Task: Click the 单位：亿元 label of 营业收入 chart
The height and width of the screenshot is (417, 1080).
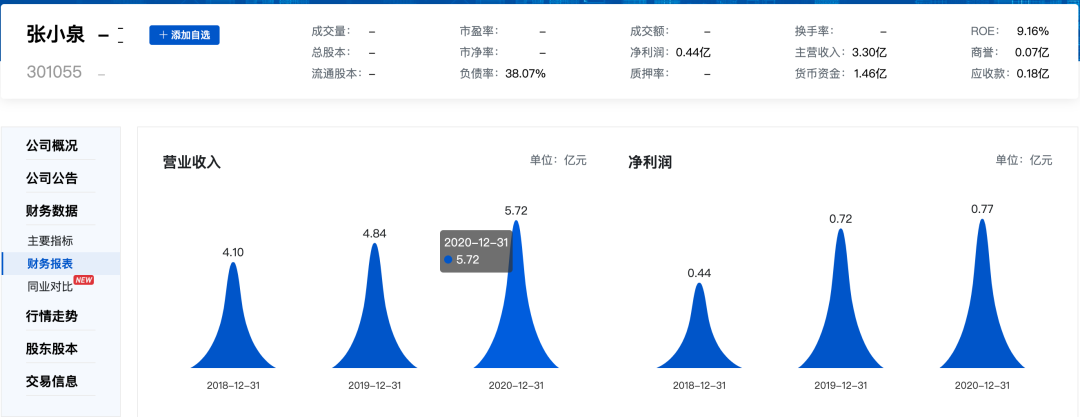Action: [558, 160]
